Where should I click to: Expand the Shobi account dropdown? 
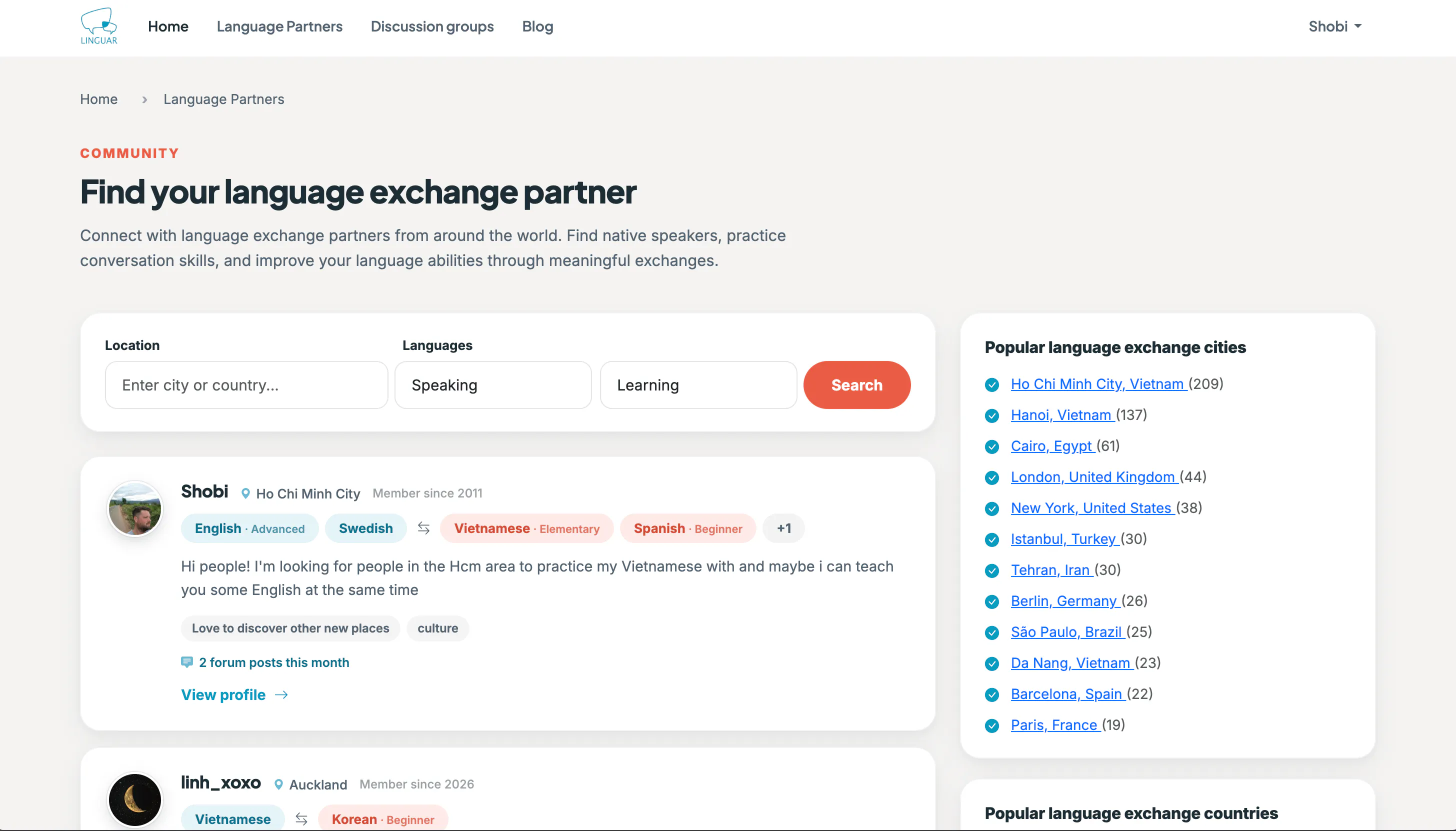1335,26
